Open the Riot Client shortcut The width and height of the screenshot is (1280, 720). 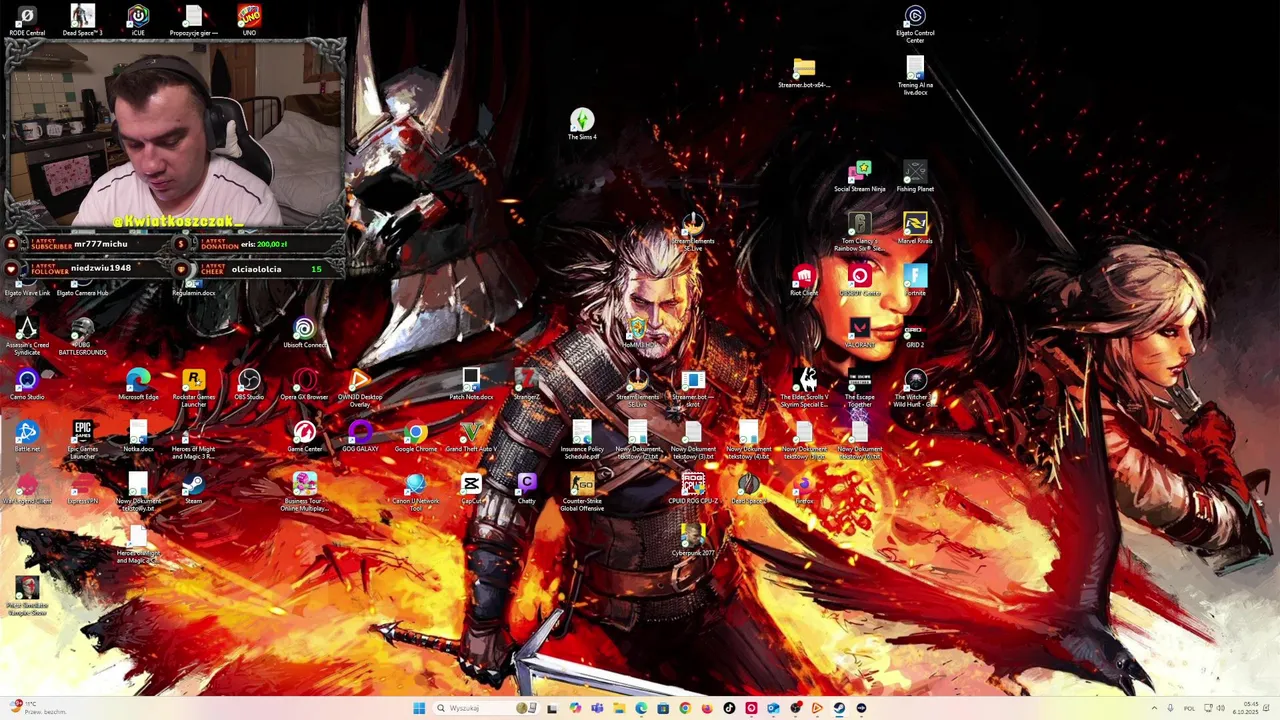[804, 281]
